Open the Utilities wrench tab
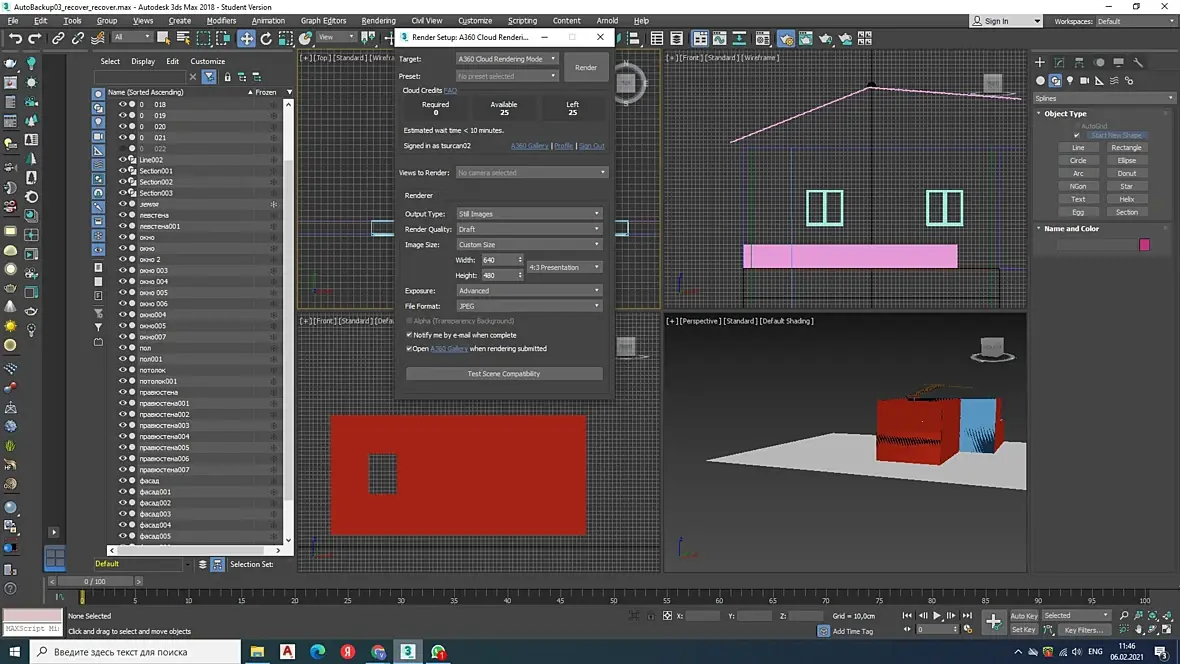Screen dimensions: 1180x664 (x=1138, y=62)
